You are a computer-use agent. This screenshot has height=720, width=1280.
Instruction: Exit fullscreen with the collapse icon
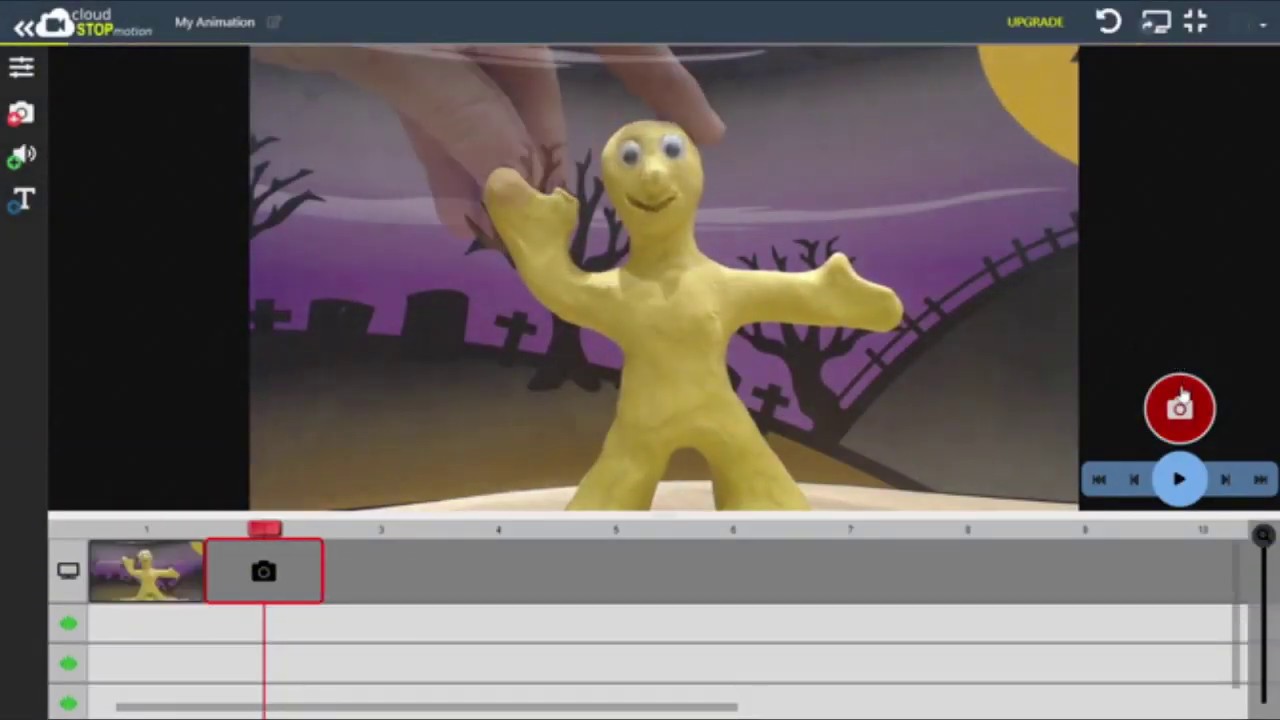point(1196,21)
